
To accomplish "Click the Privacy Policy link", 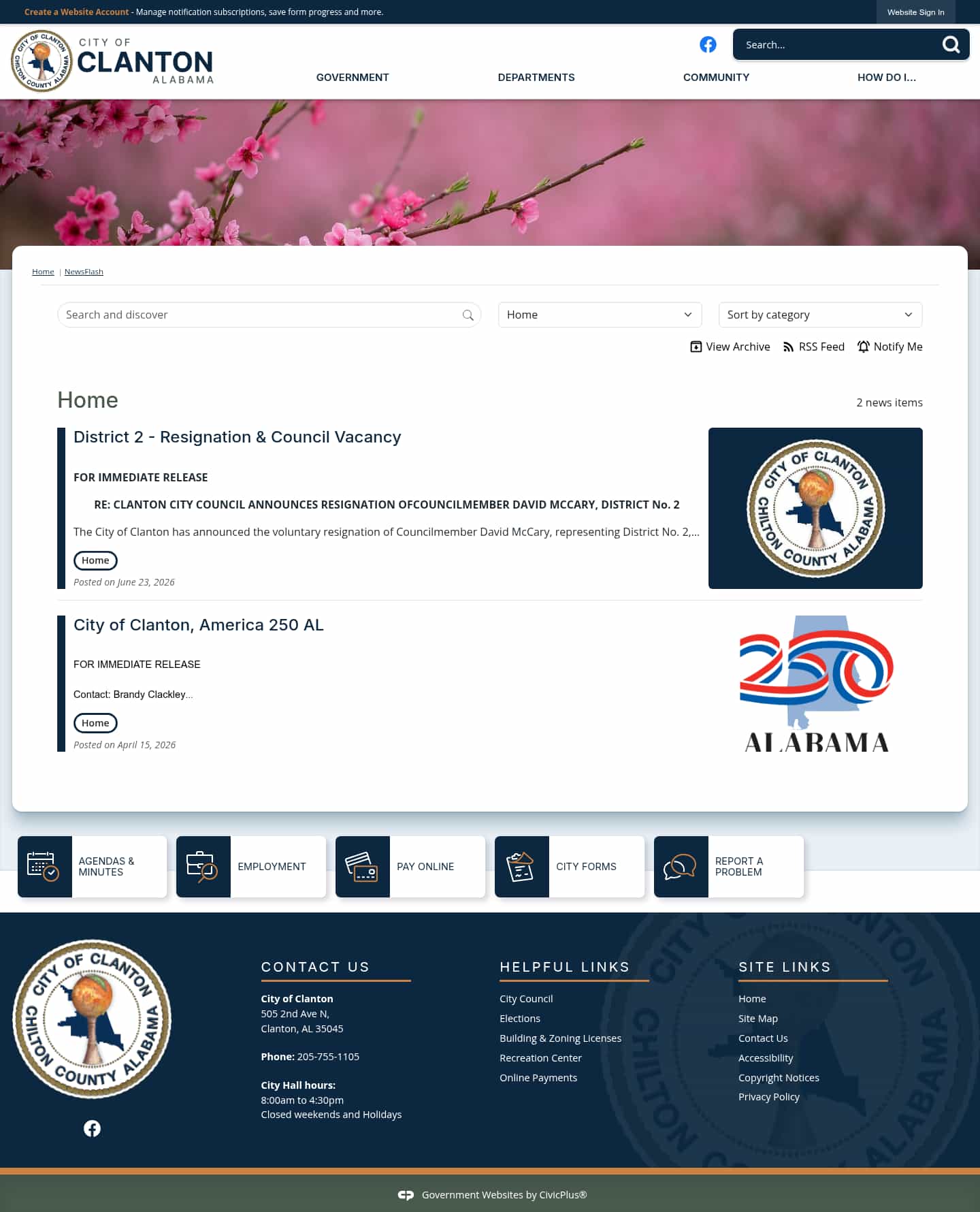I will pyautogui.click(x=769, y=1097).
